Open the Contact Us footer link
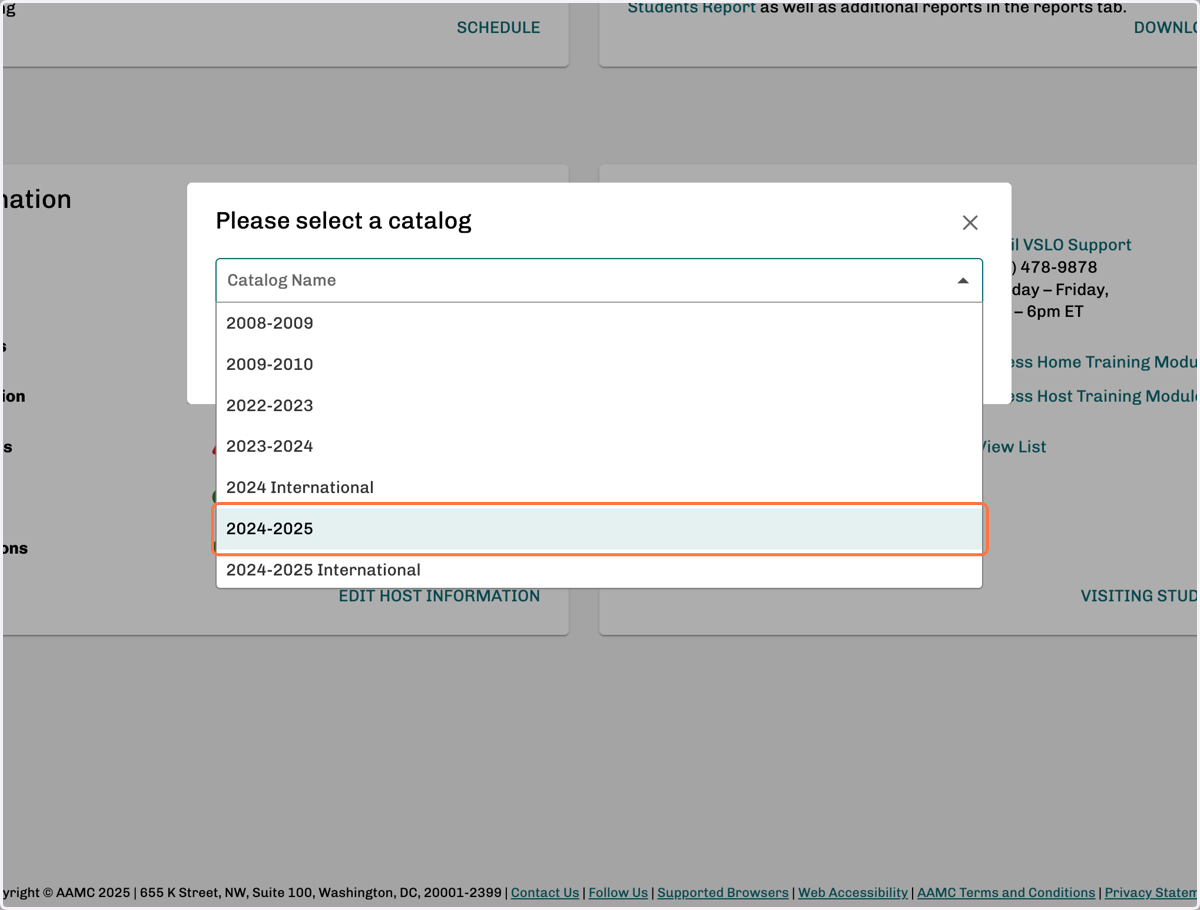 (x=545, y=893)
